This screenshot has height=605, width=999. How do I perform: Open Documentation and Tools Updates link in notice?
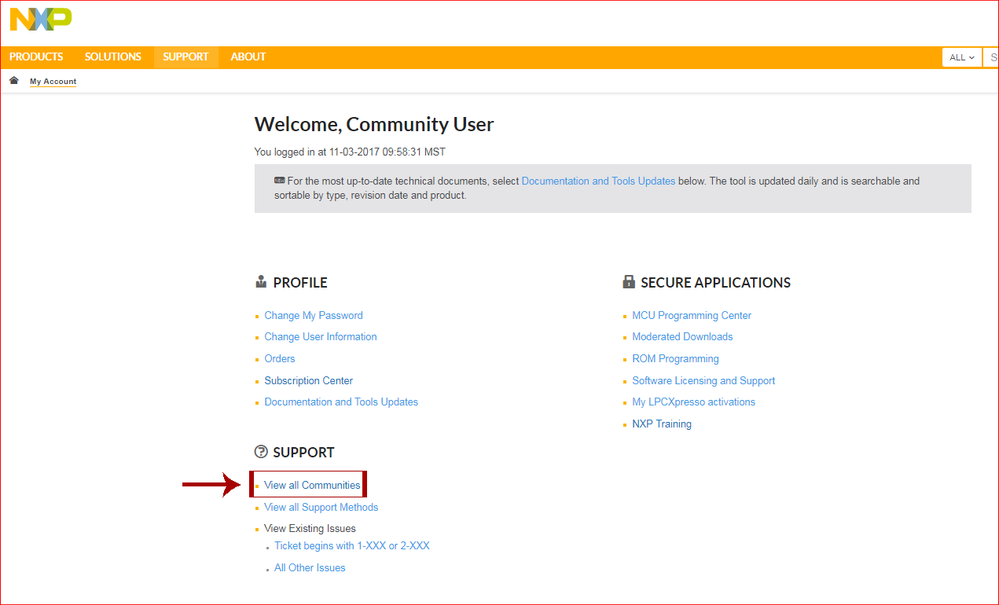pyautogui.click(x=598, y=181)
